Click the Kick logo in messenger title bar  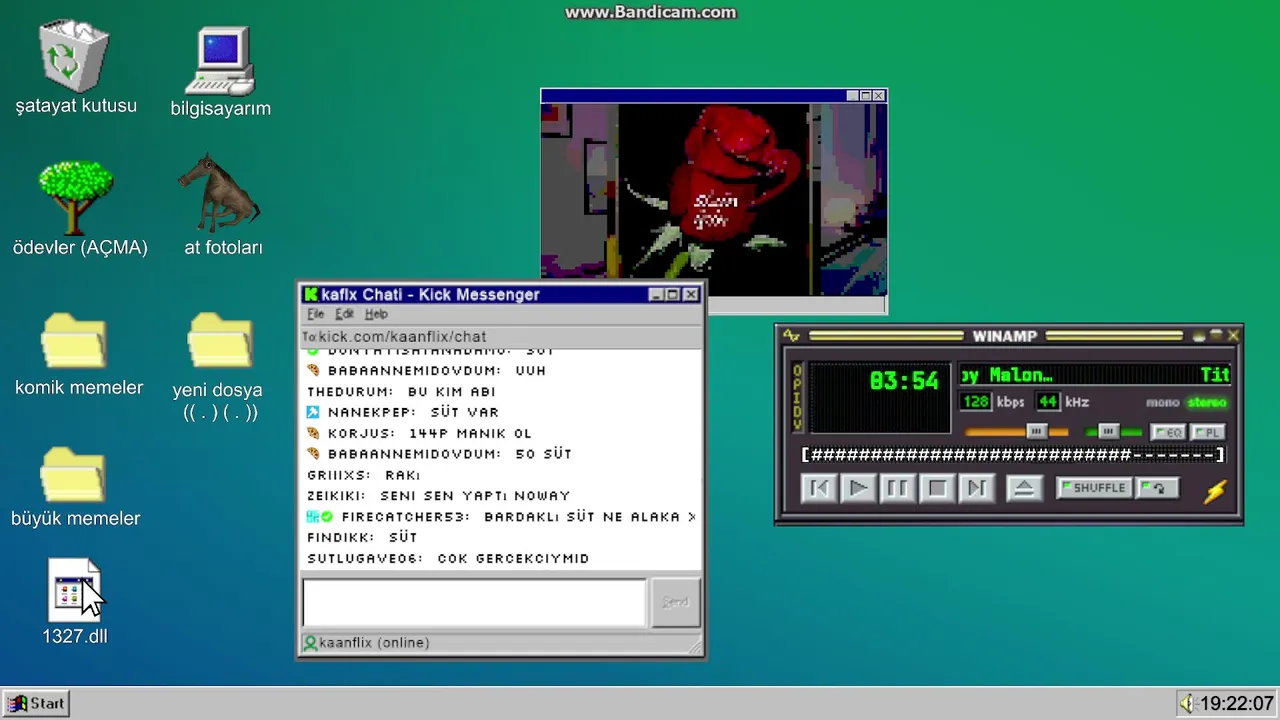click(x=311, y=294)
